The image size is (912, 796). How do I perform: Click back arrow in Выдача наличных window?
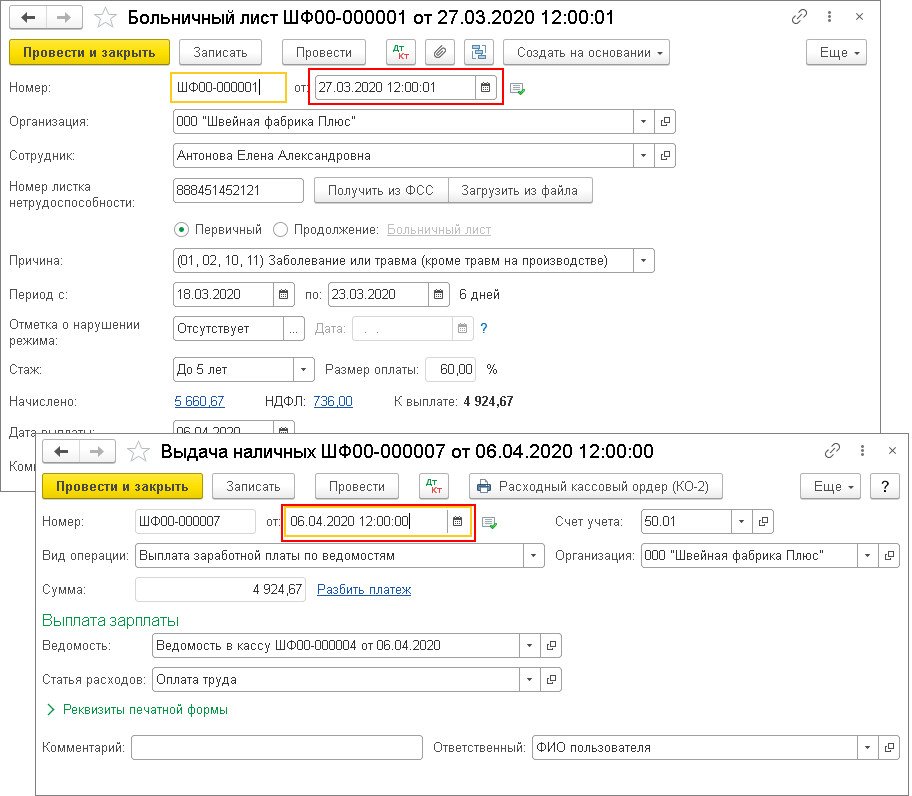(x=61, y=452)
